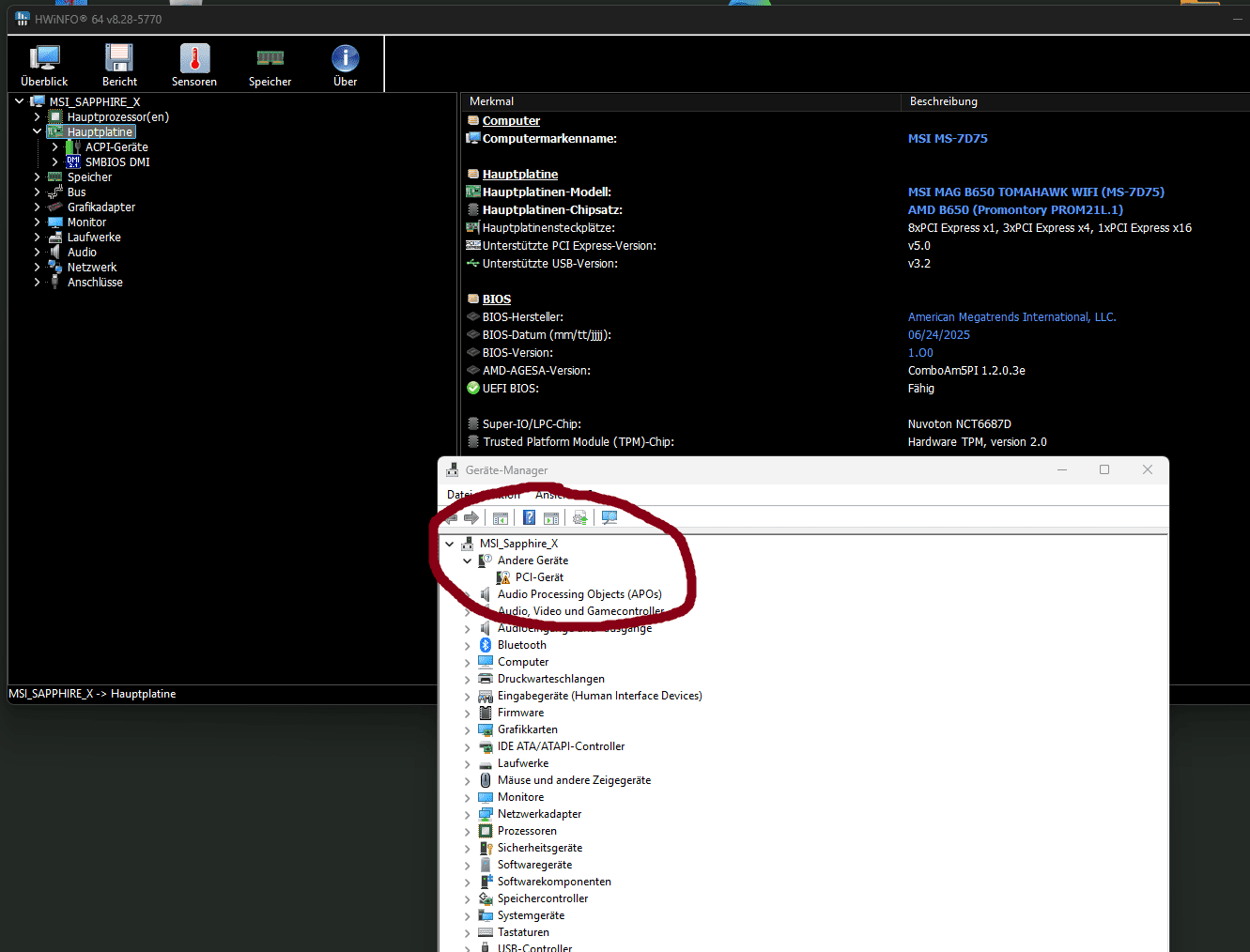Select Audio Processing Objects (APOs) entry
The height and width of the screenshot is (952, 1250).
579,594
